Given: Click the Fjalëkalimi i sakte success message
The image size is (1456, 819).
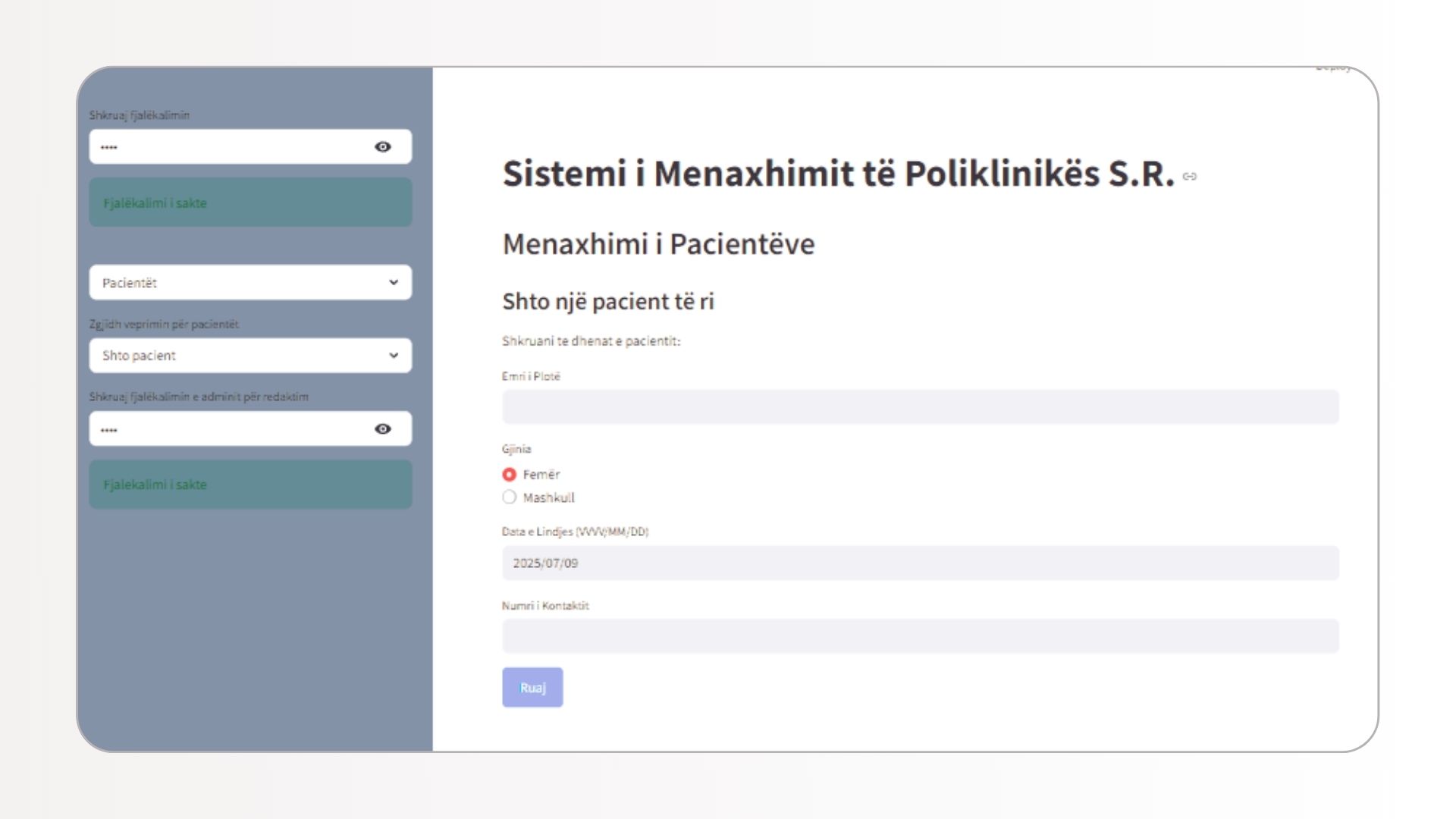Looking at the screenshot, I should tap(250, 202).
